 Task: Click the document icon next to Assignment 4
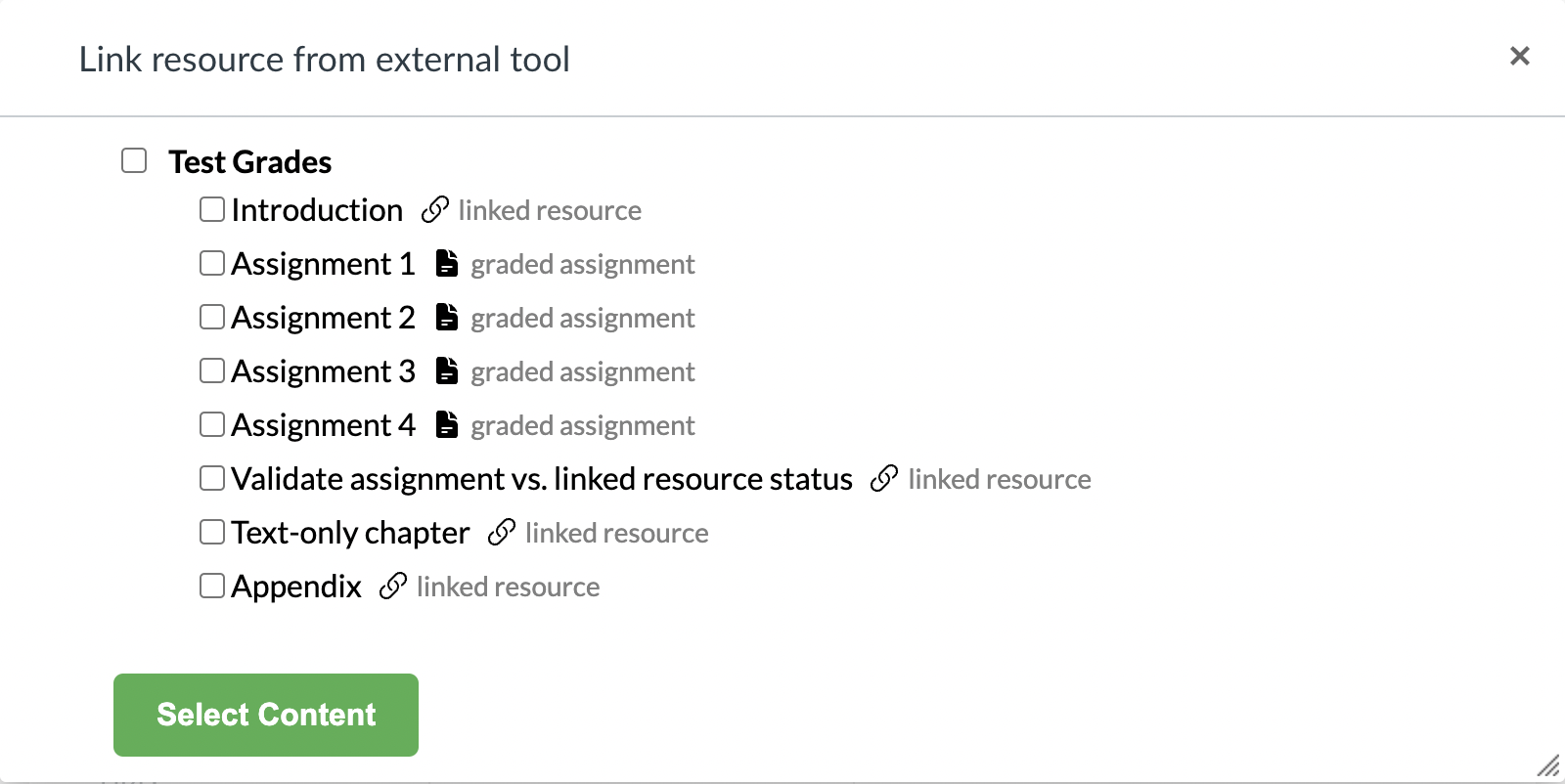pyautogui.click(x=447, y=424)
